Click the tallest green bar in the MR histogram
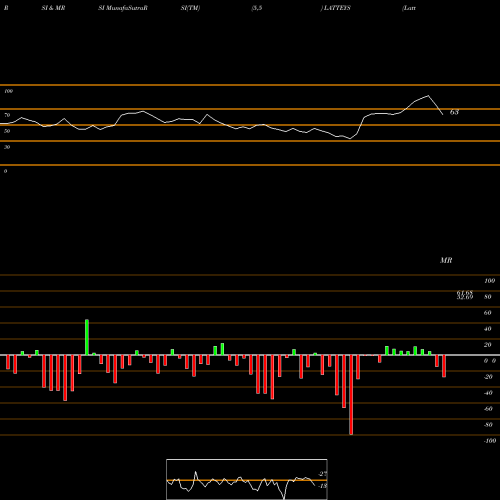 (87, 337)
